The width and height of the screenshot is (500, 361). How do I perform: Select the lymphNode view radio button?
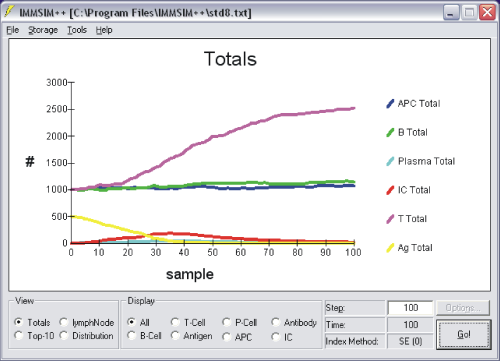pyautogui.click(x=64, y=322)
